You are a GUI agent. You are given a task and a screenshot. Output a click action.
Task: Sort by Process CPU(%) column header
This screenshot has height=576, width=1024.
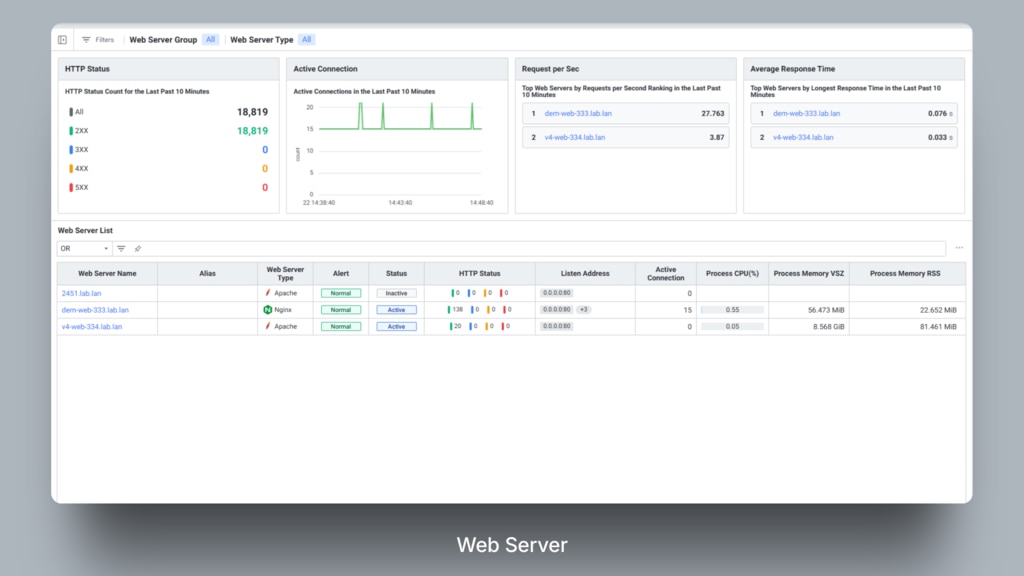tap(732, 273)
